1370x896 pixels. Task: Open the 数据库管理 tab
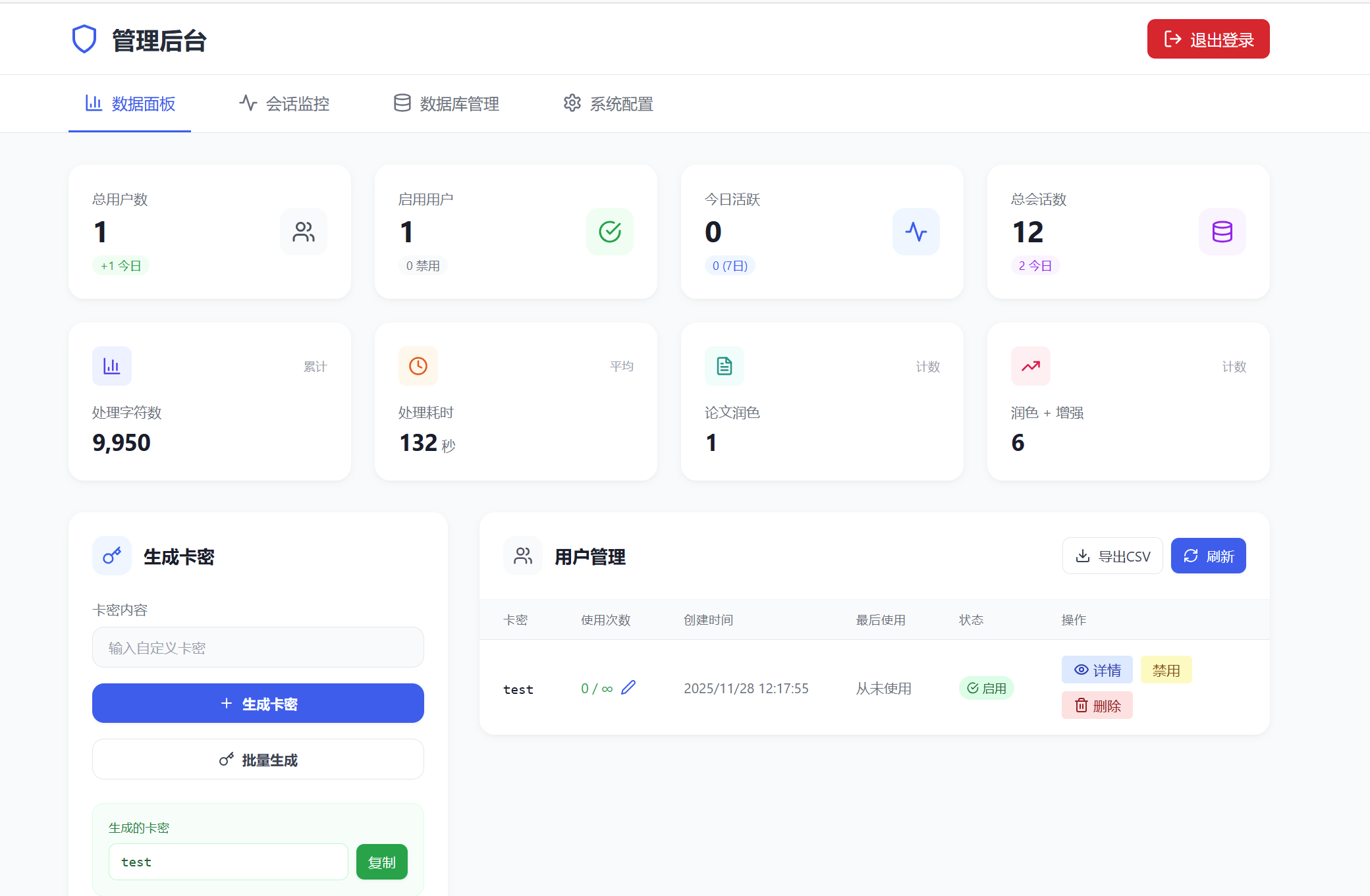click(445, 103)
